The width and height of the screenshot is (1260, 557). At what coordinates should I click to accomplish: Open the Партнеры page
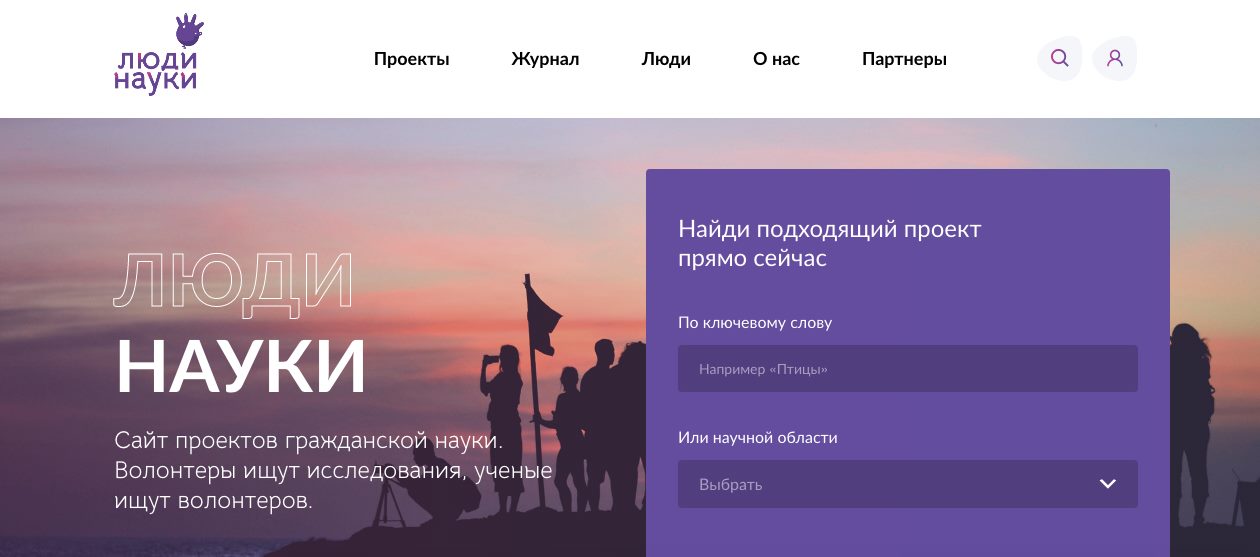click(904, 59)
